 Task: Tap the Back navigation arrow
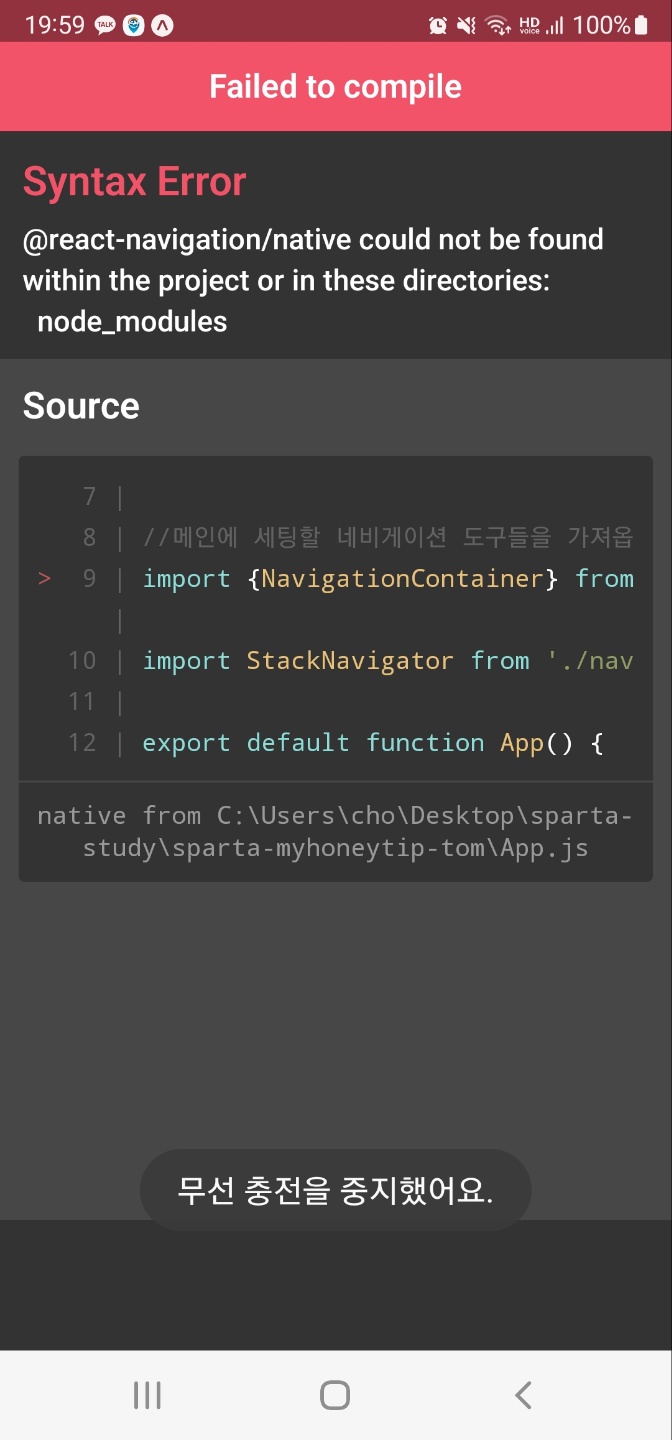pos(523,1395)
